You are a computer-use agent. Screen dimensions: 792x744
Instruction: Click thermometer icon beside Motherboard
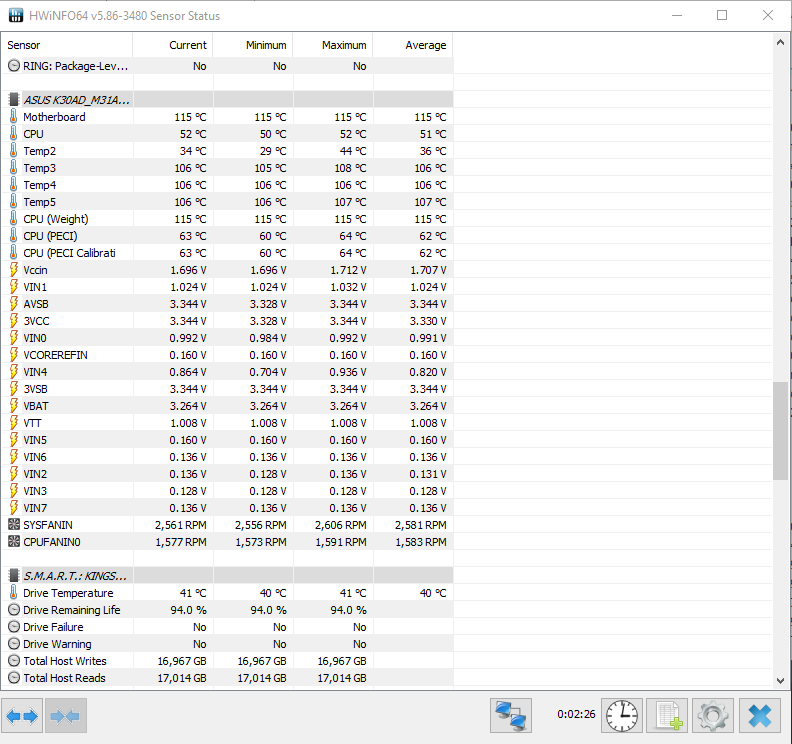[14, 117]
